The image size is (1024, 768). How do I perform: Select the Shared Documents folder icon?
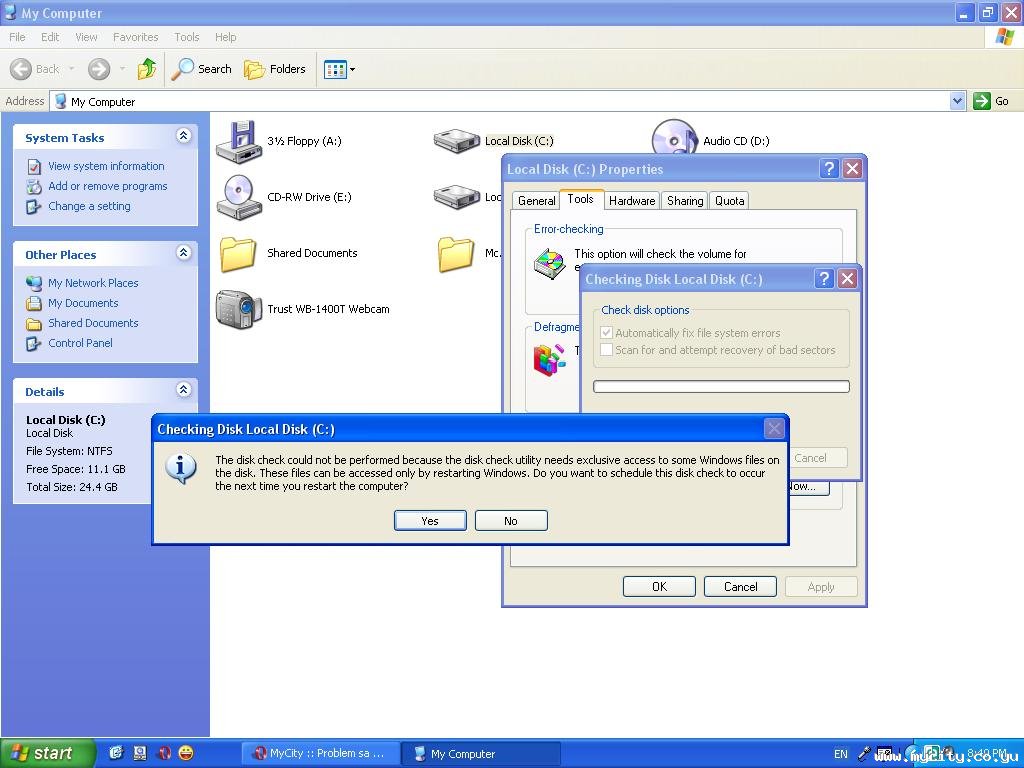(238, 253)
